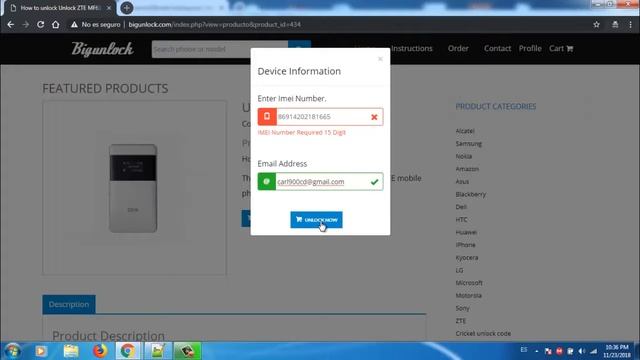Open Chrome three-dot menu

(x=631, y=24)
